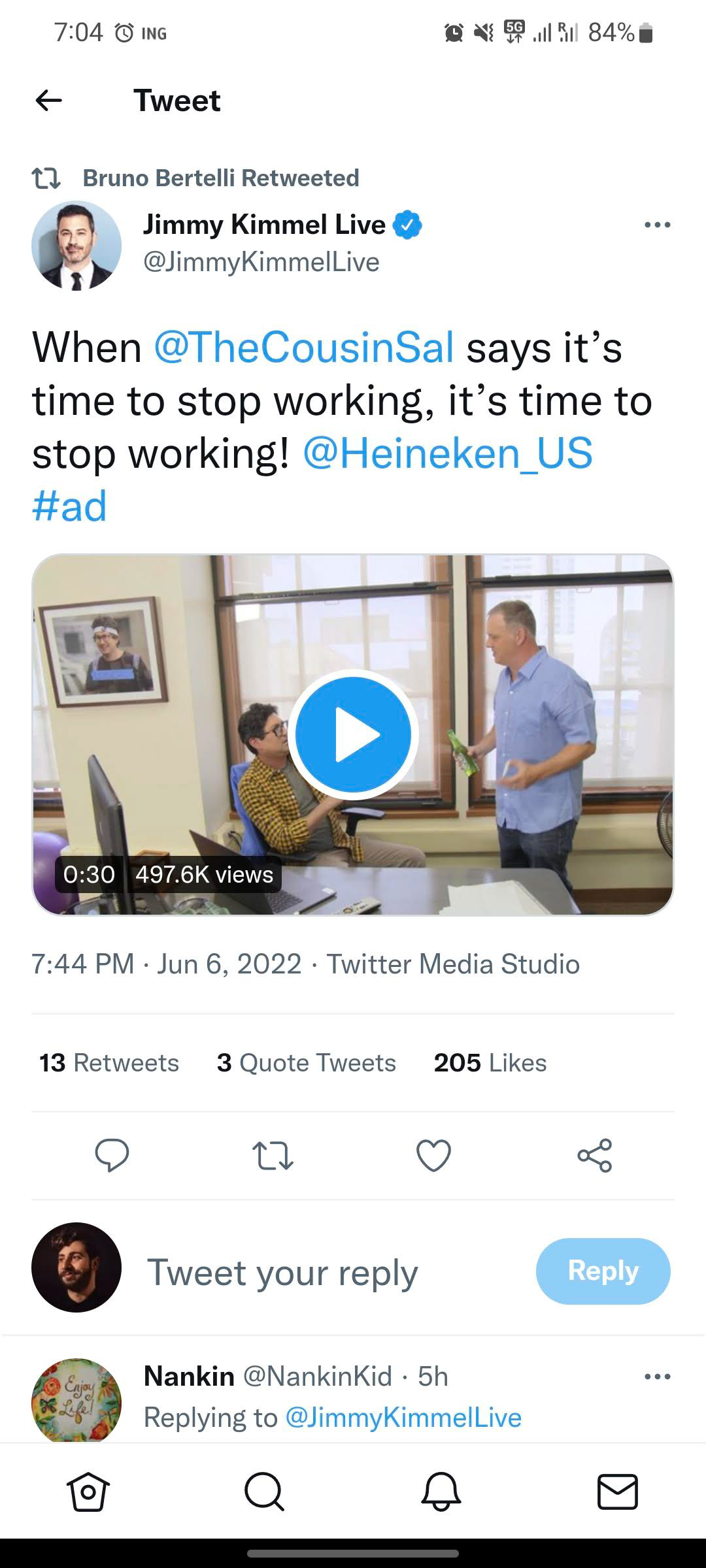The width and height of the screenshot is (706, 1568).
Task: Open options menu on Nankin's reply
Action: pyautogui.click(x=657, y=1377)
